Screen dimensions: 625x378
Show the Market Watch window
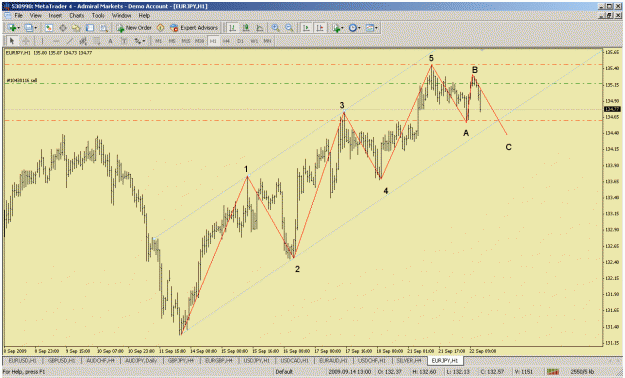point(49,28)
